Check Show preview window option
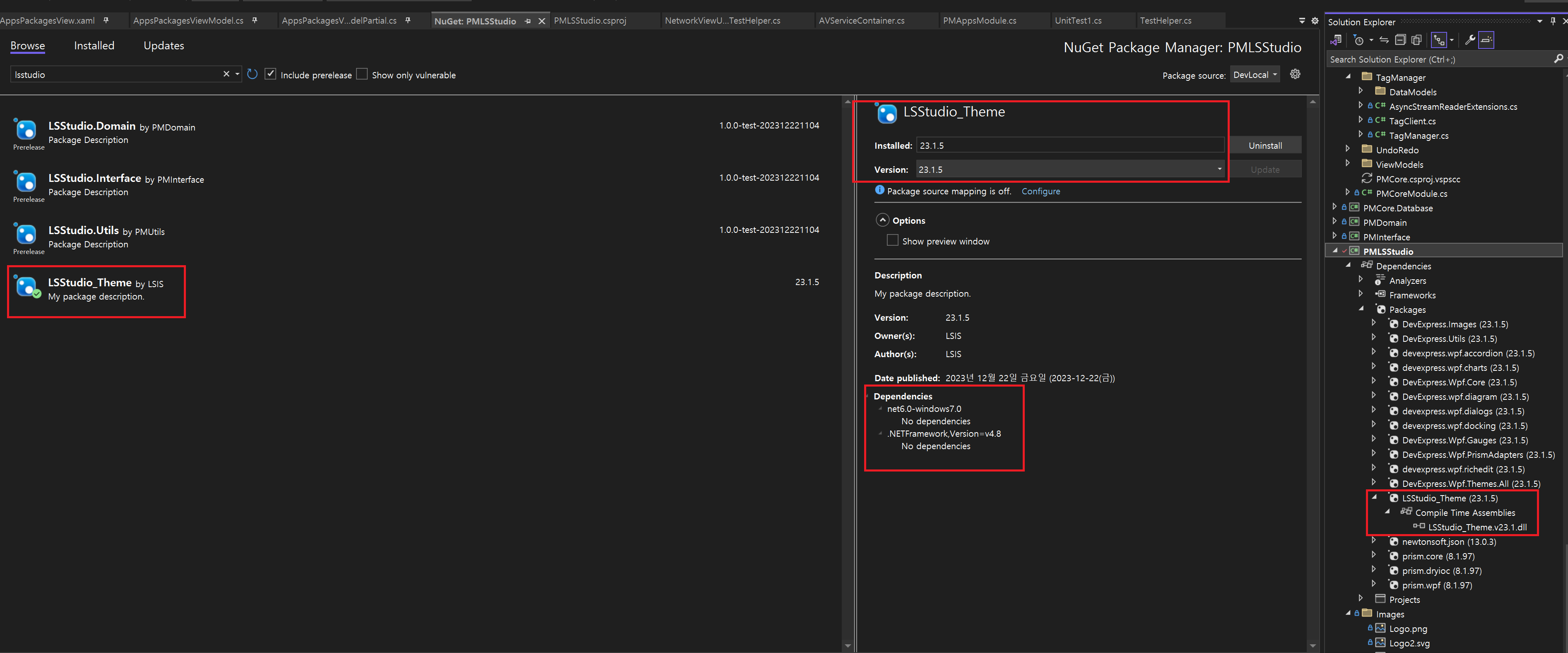Viewport: 1568px width, 653px height. [x=892, y=241]
